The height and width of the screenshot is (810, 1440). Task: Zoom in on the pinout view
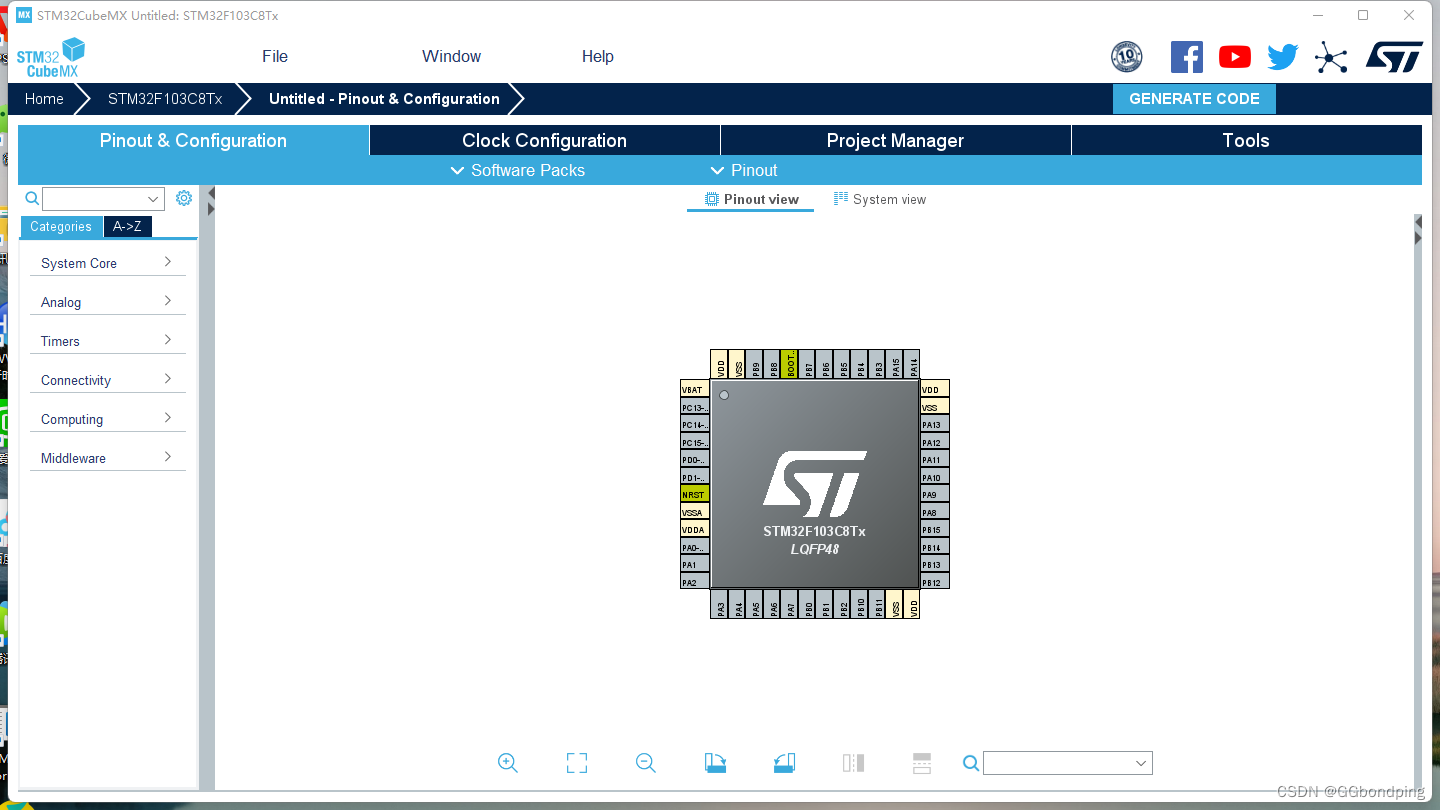tap(508, 763)
